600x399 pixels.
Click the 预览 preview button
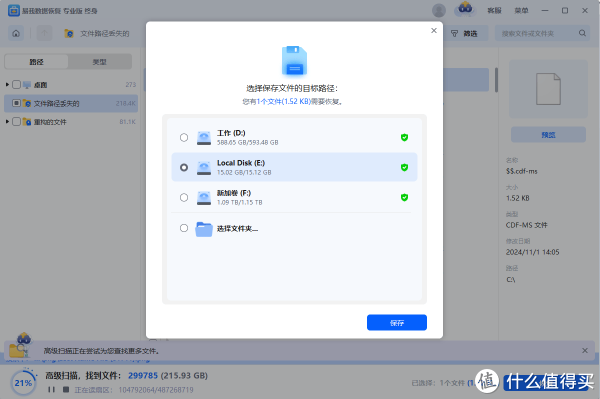(548, 135)
